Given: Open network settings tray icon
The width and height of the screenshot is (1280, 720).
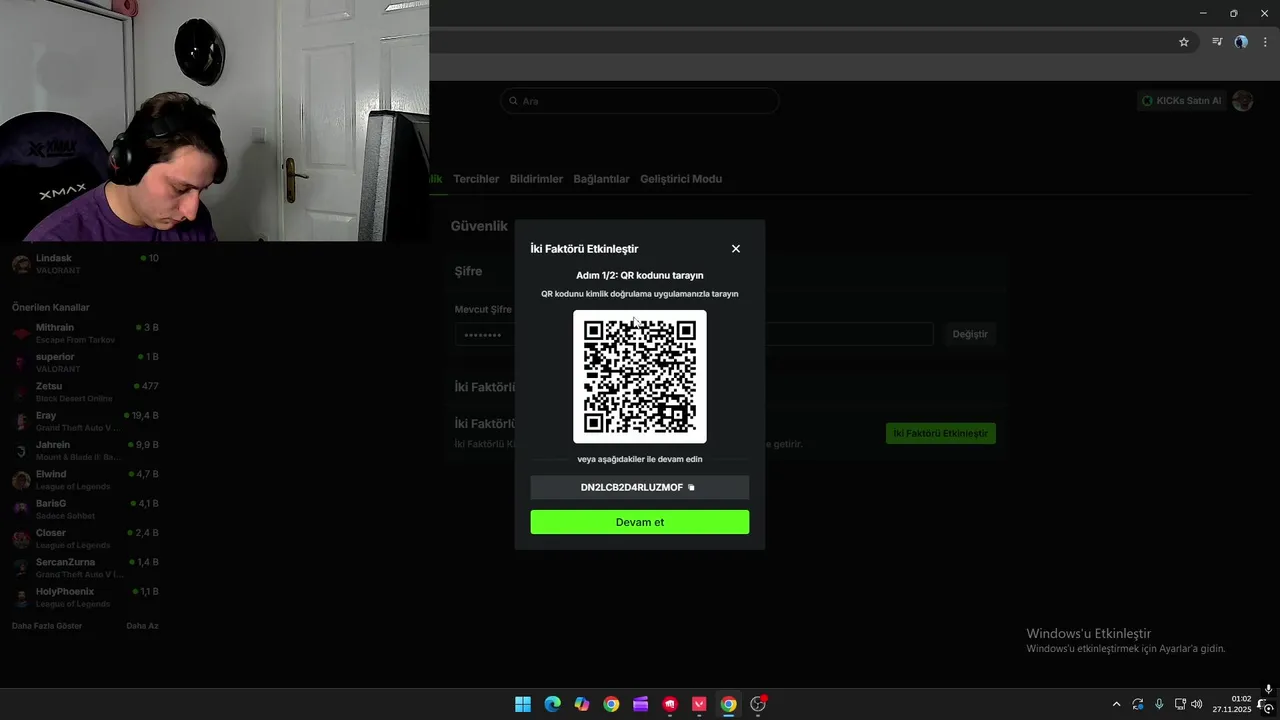Looking at the screenshot, I should (1180, 704).
